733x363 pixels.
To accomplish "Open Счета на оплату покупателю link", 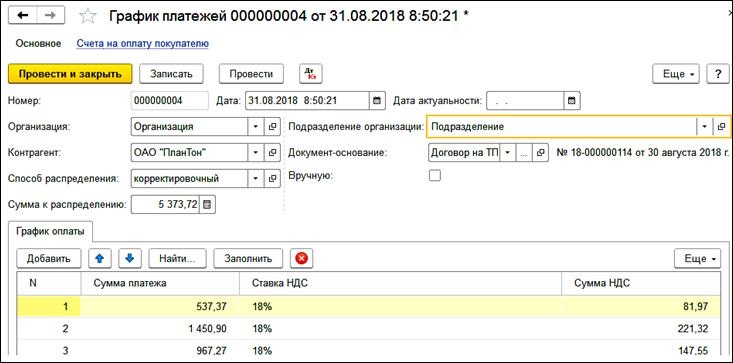I will (x=143, y=43).
